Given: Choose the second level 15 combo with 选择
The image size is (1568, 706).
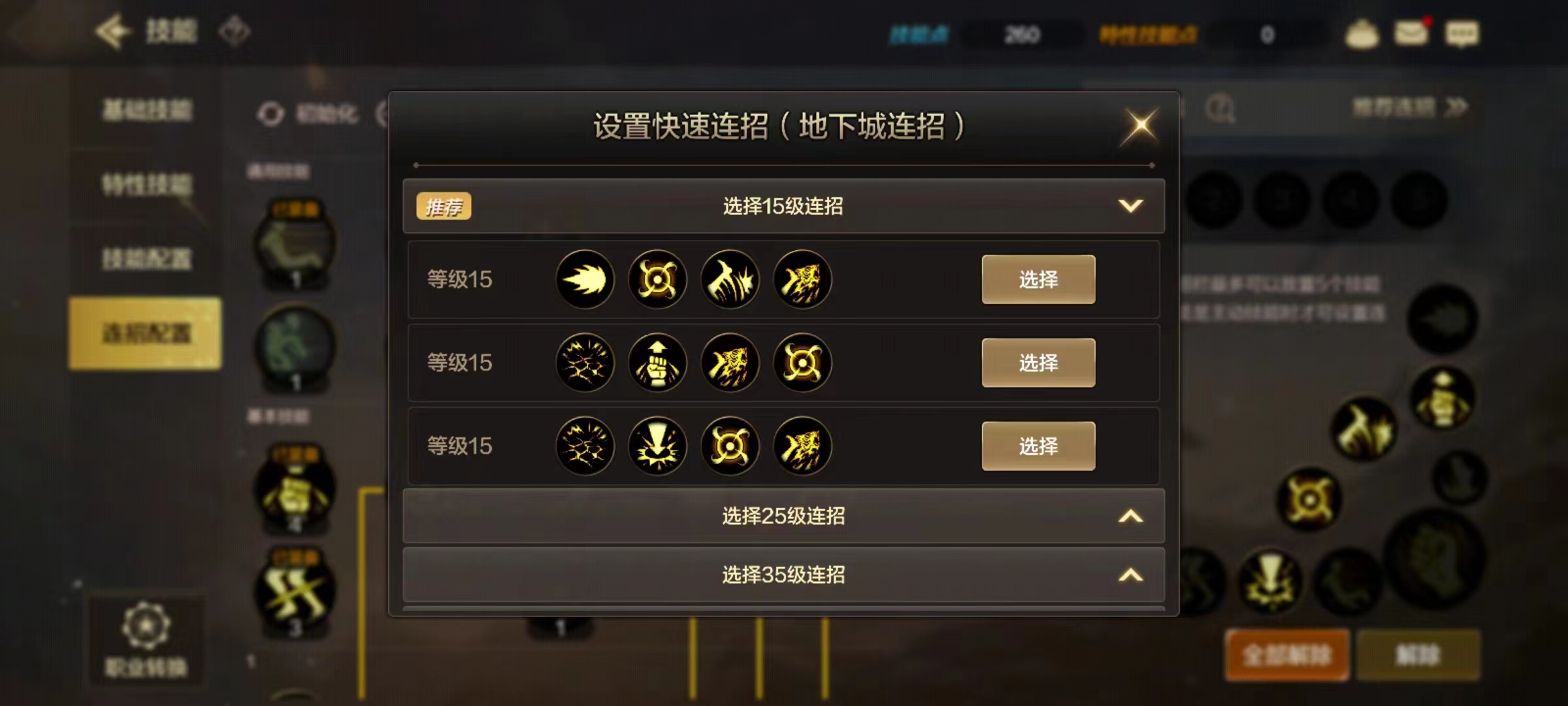Looking at the screenshot, I should click(x=1038, y=363).
